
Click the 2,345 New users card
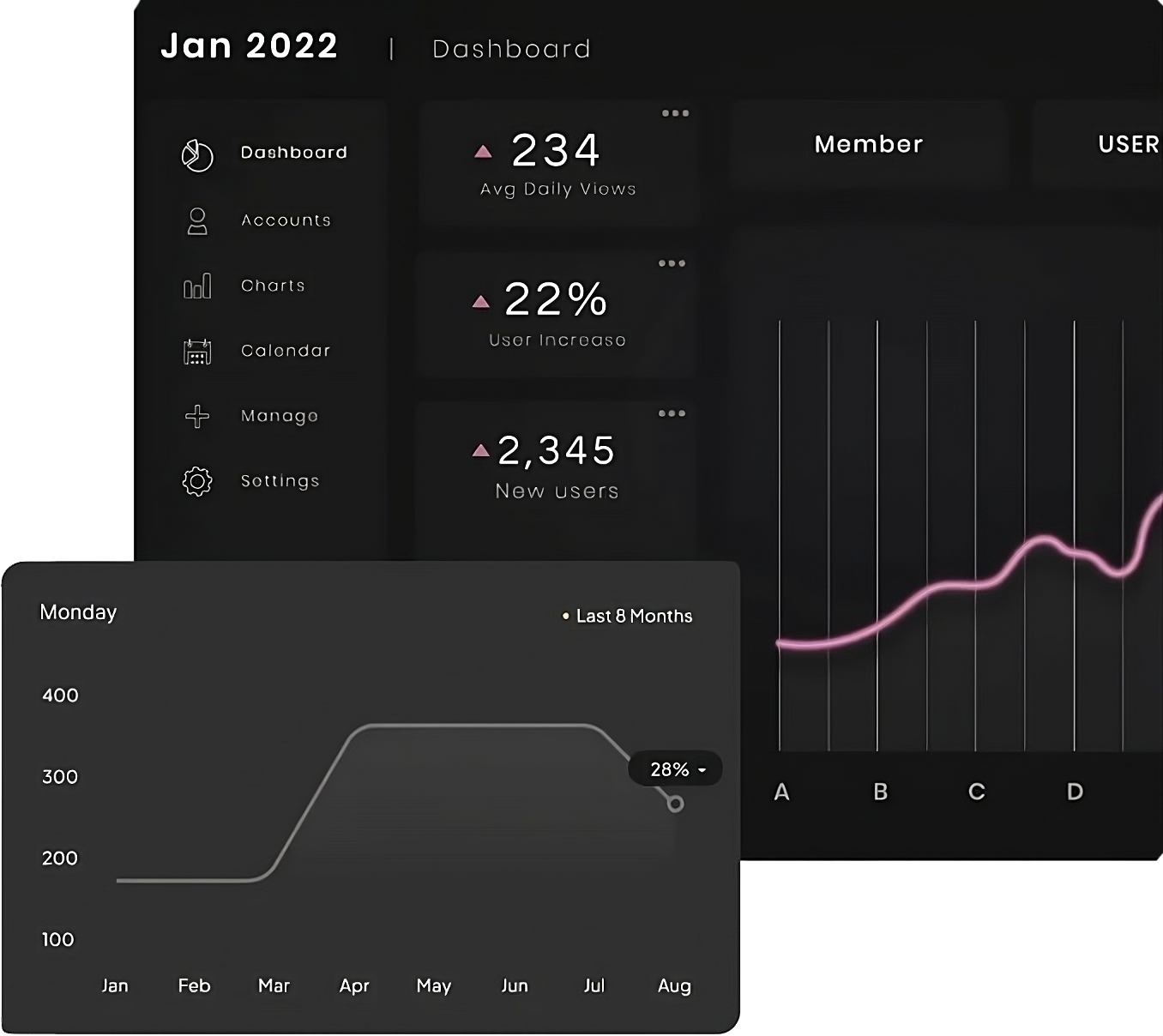(x=557, y=467)
